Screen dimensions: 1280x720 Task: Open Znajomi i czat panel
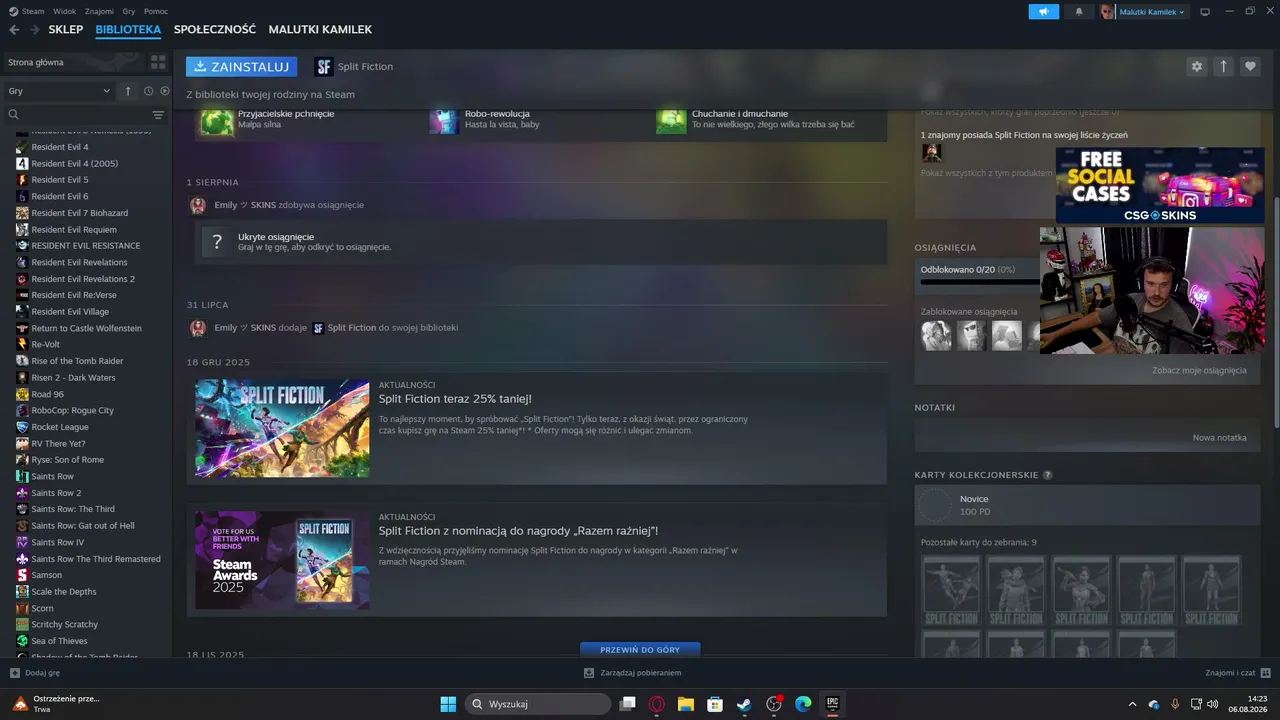pos(1238,673)
